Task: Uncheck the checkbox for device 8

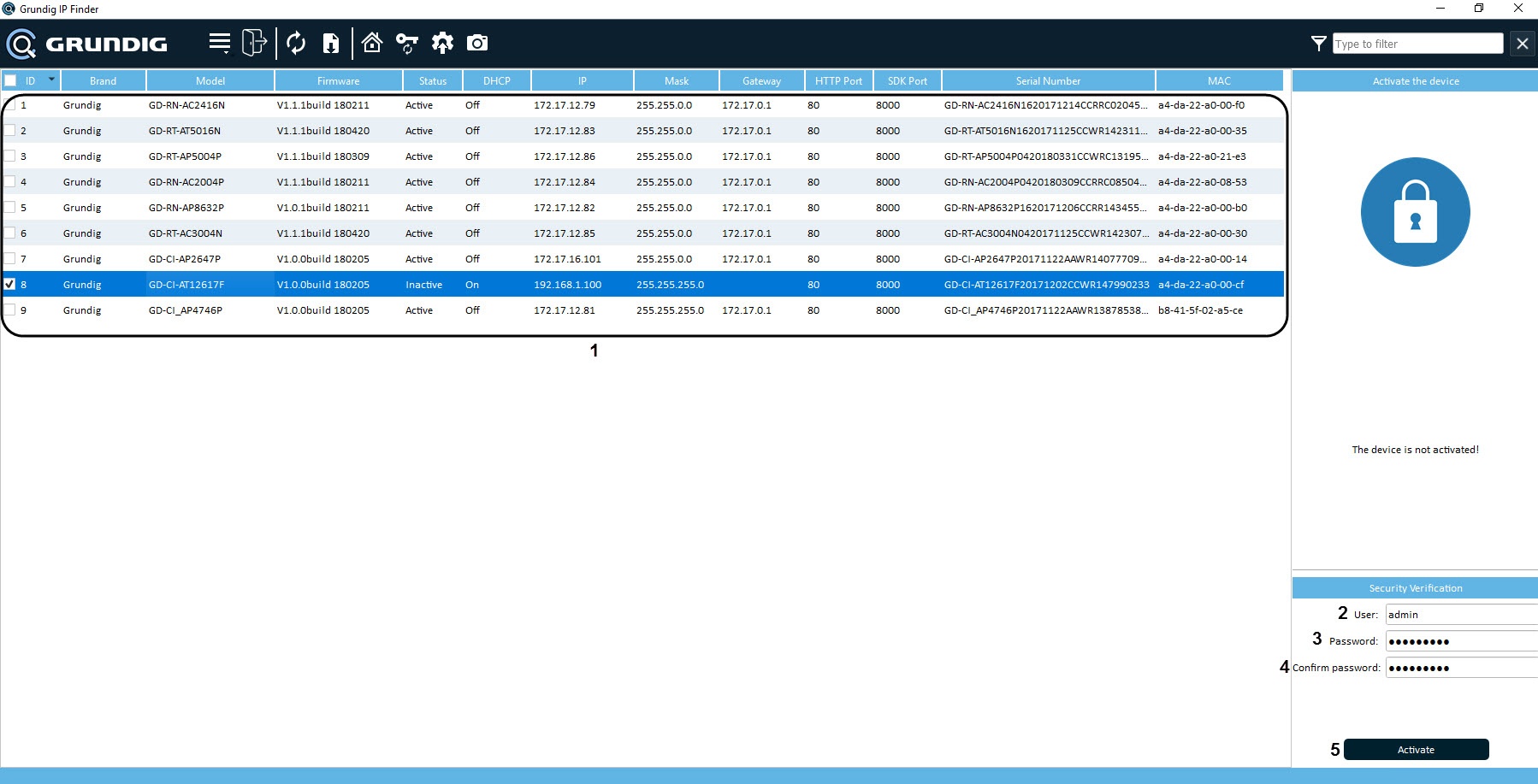Action: [x=10, y=284]
